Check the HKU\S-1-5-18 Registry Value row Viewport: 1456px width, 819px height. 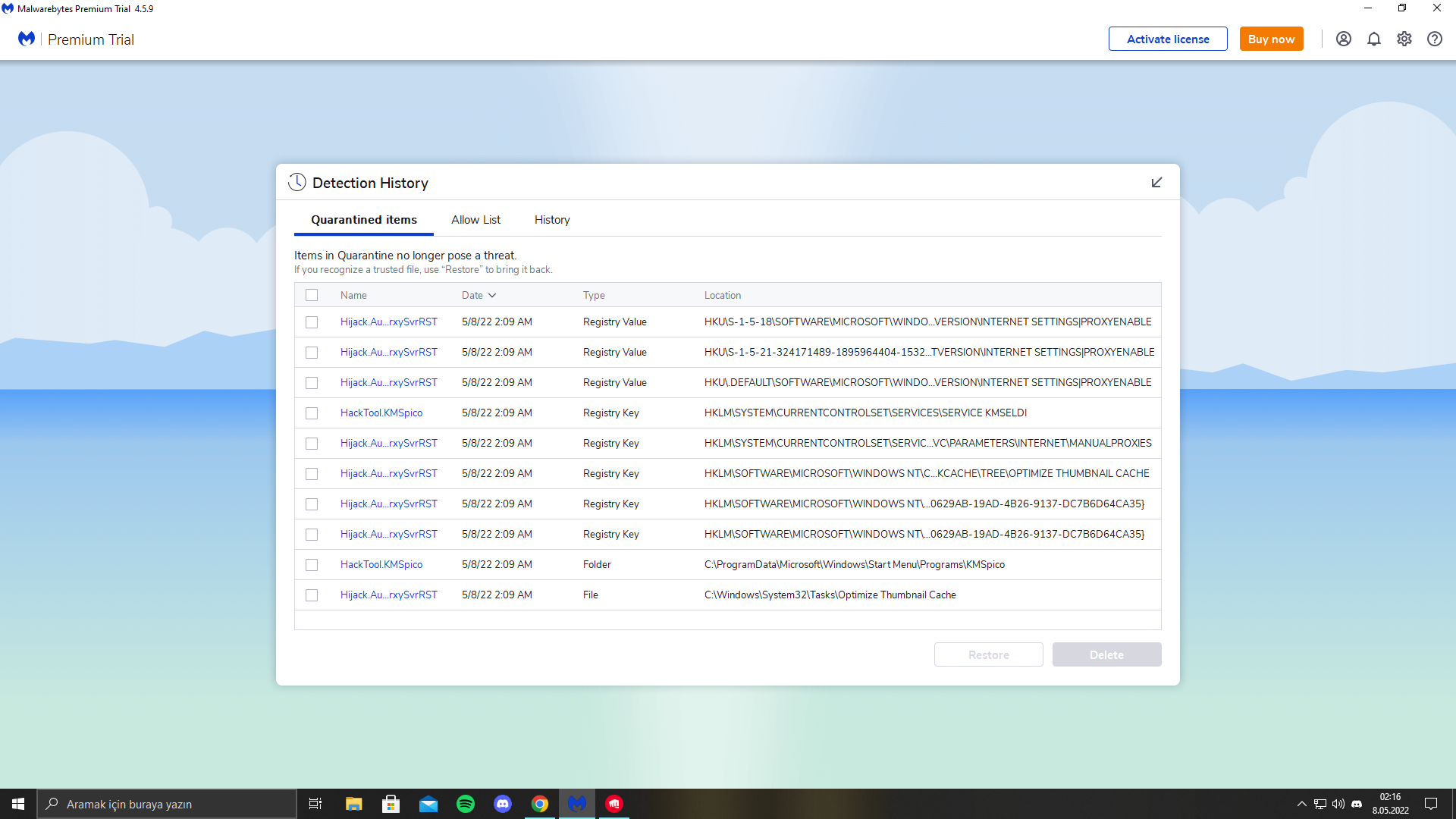(312, 322)
